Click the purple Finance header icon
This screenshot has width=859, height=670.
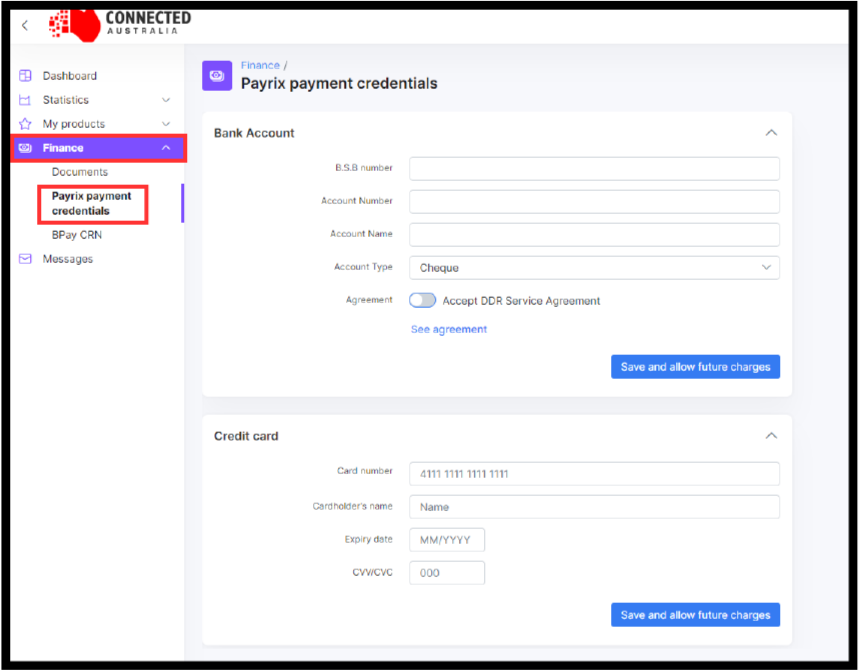click(x=217, y=76)
